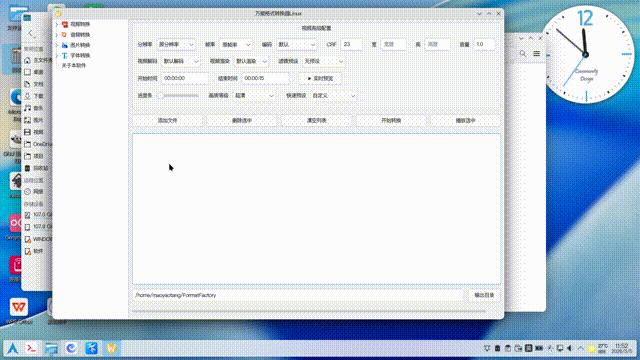This screenshot has width=640, height=360.
Task: Click the search icon in file manager window
Action: coord(523,53)
